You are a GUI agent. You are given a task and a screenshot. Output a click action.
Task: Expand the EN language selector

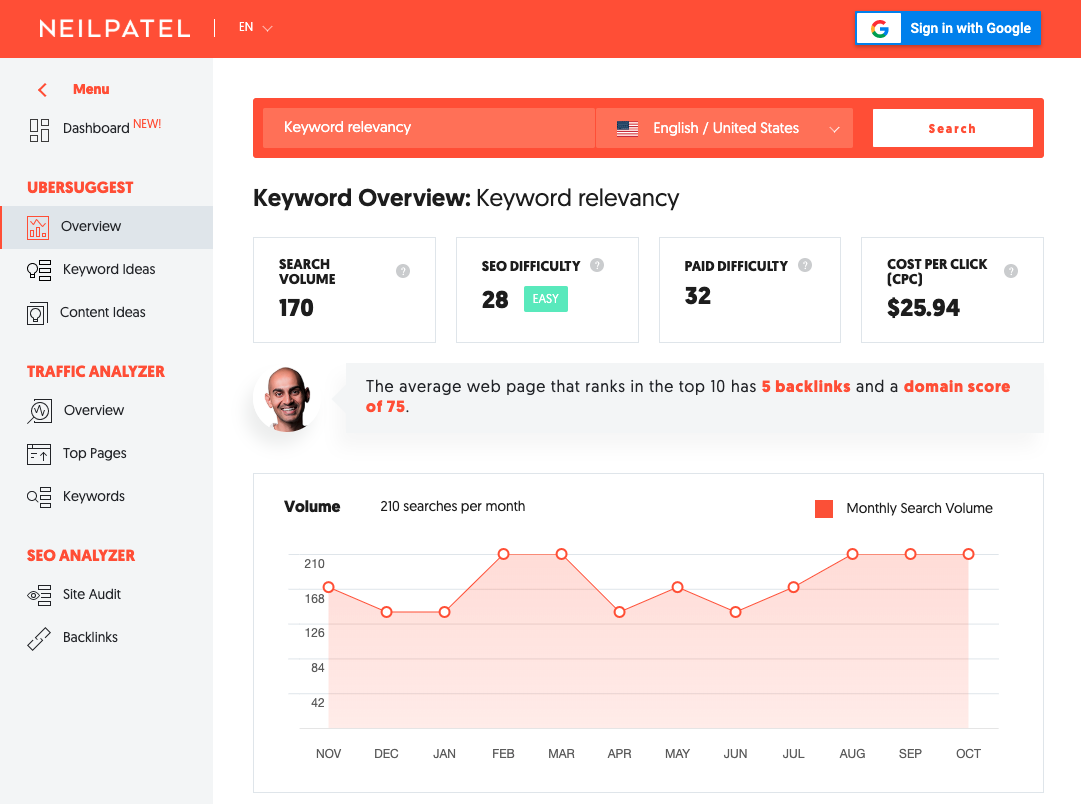click(x=253, y=27)
